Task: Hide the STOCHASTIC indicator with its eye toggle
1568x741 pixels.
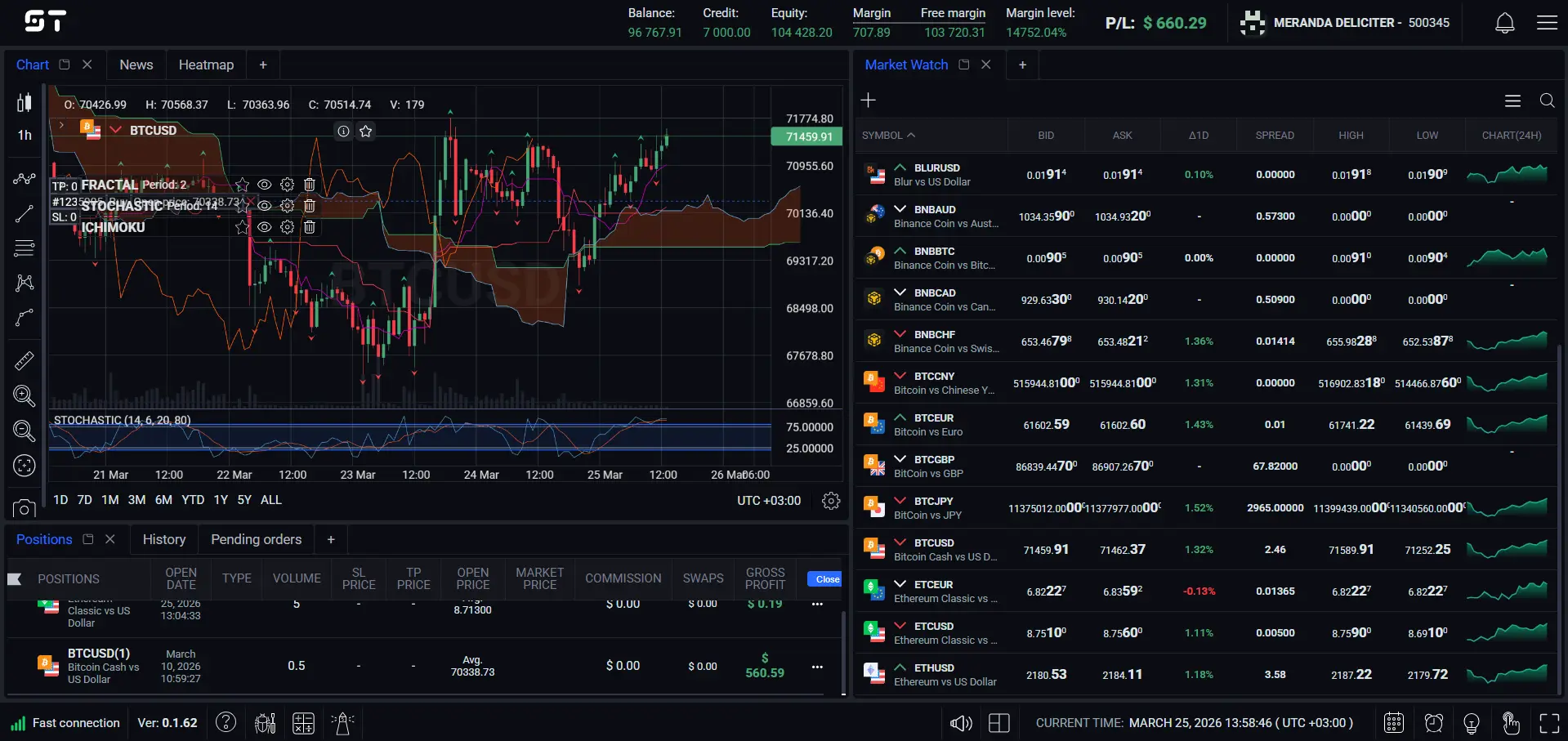Action: tap(264, 206)
